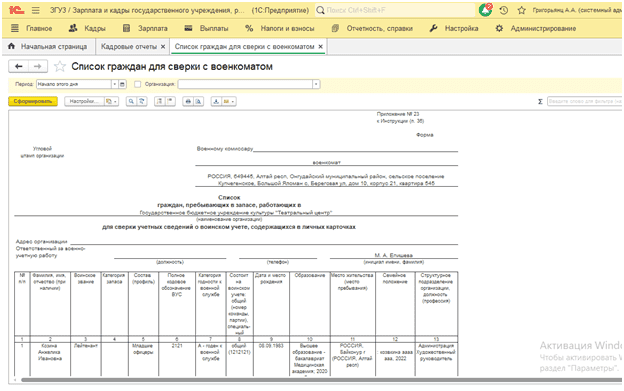
Task: Click the sigma sum icon
Action: pyautogui.click(x=540, y=101)
